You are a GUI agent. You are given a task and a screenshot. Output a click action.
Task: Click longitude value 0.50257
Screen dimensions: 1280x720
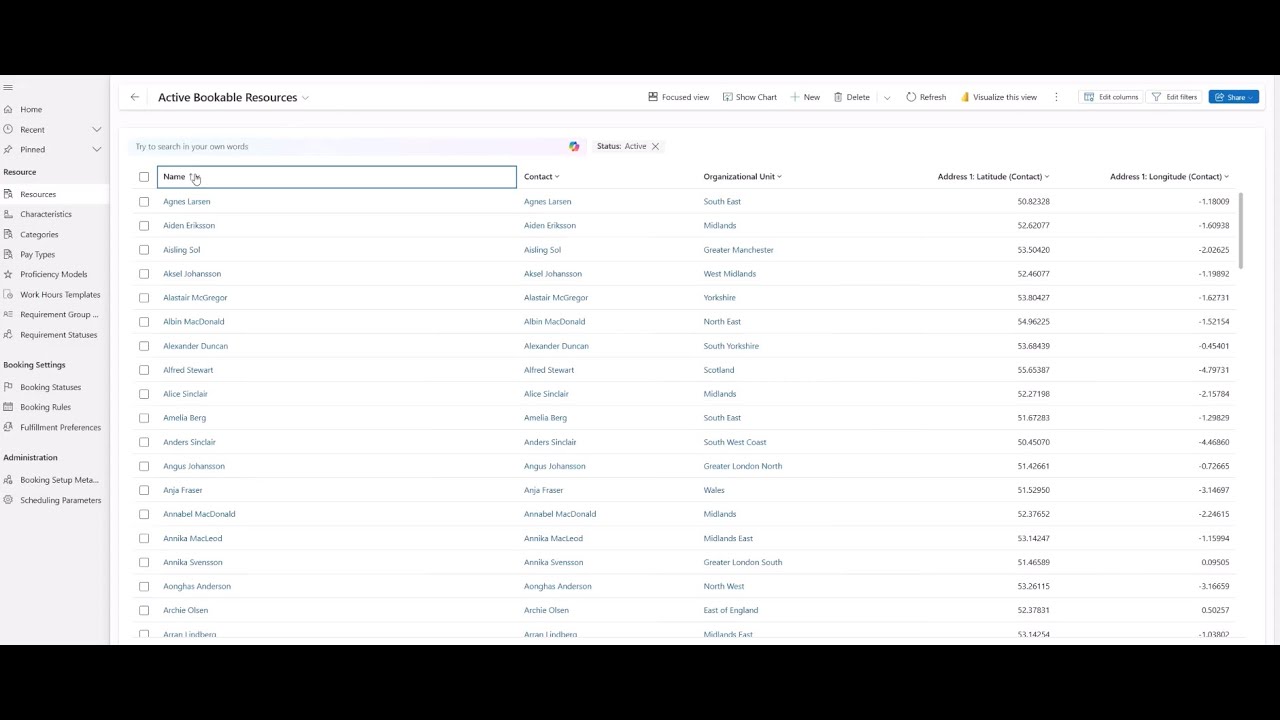click(1215, 610)
